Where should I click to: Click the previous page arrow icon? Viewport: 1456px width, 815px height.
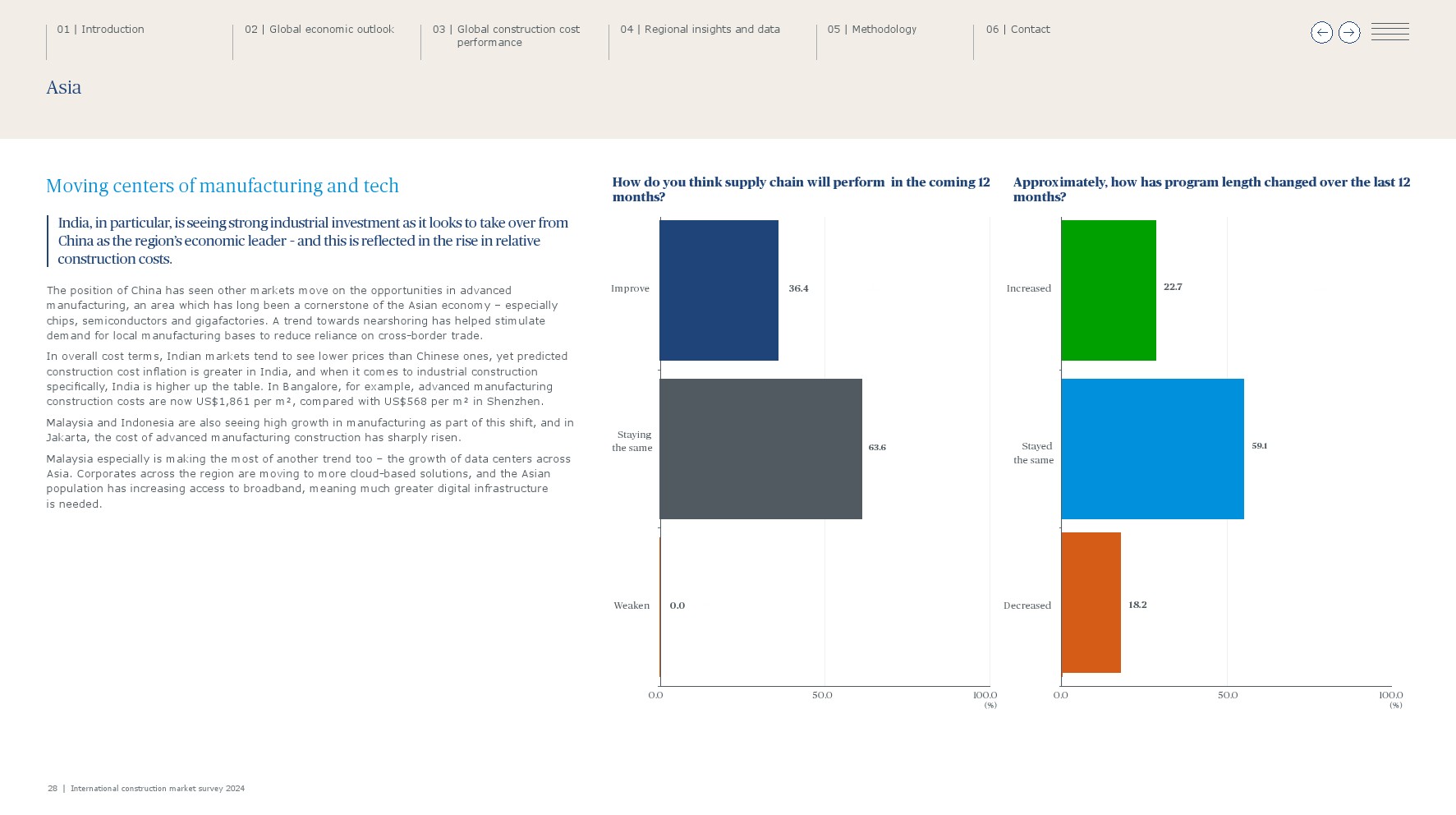click(x=1321, y=33)
